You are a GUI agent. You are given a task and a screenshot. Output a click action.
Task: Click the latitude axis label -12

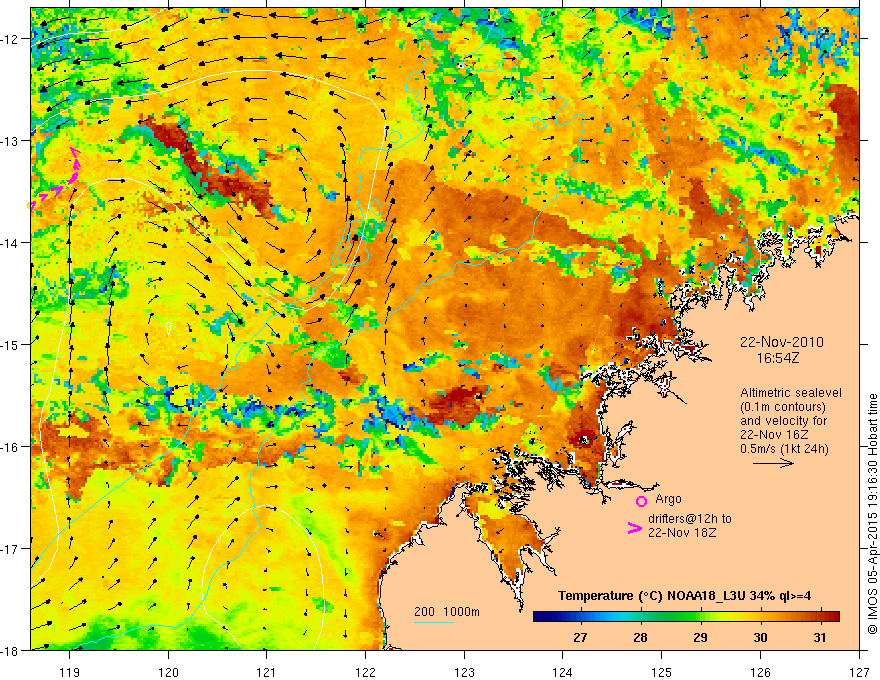(11, 39)
